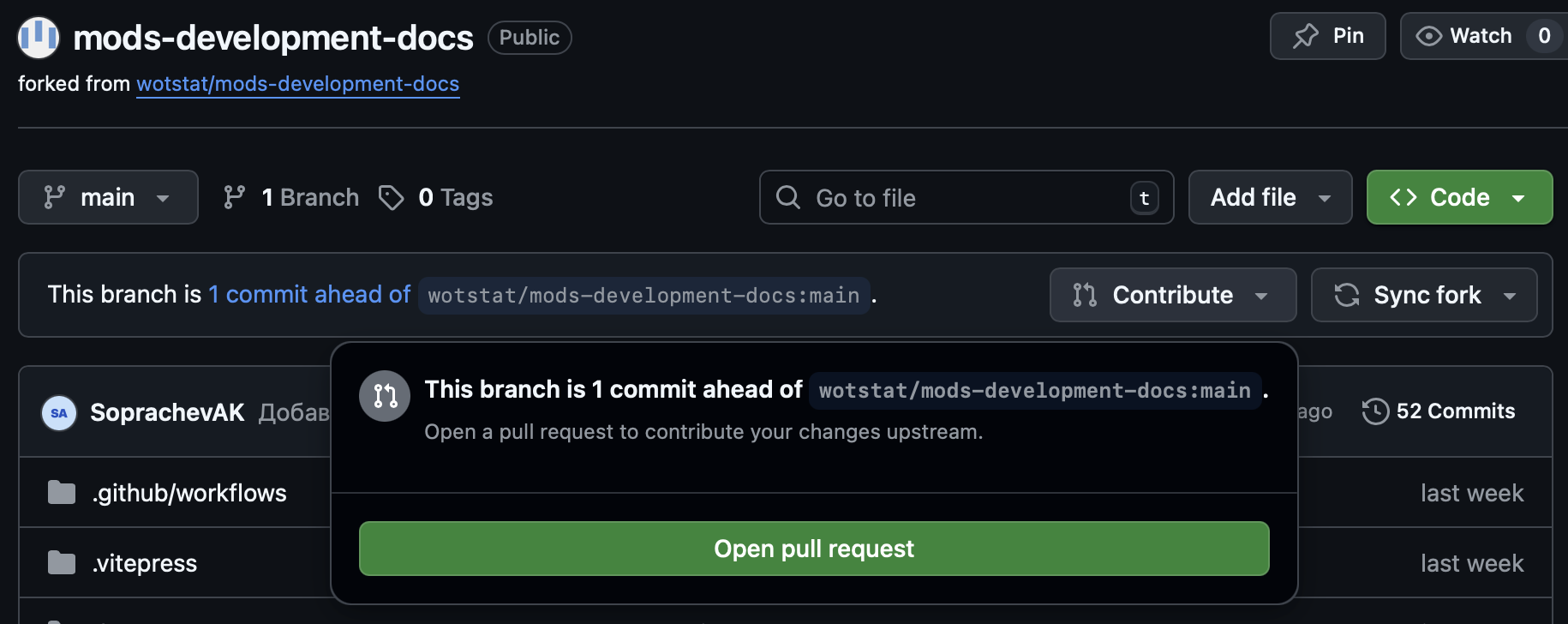Open the 0 Tags link
1568x624 pixels.
coord(436,197)
